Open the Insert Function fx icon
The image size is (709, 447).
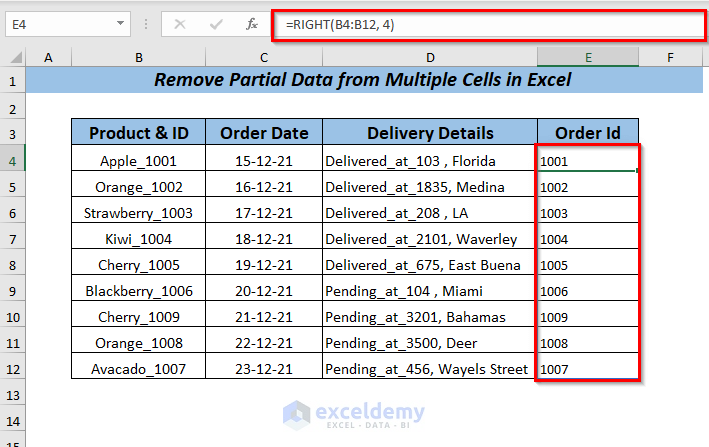tap(252, 24)
